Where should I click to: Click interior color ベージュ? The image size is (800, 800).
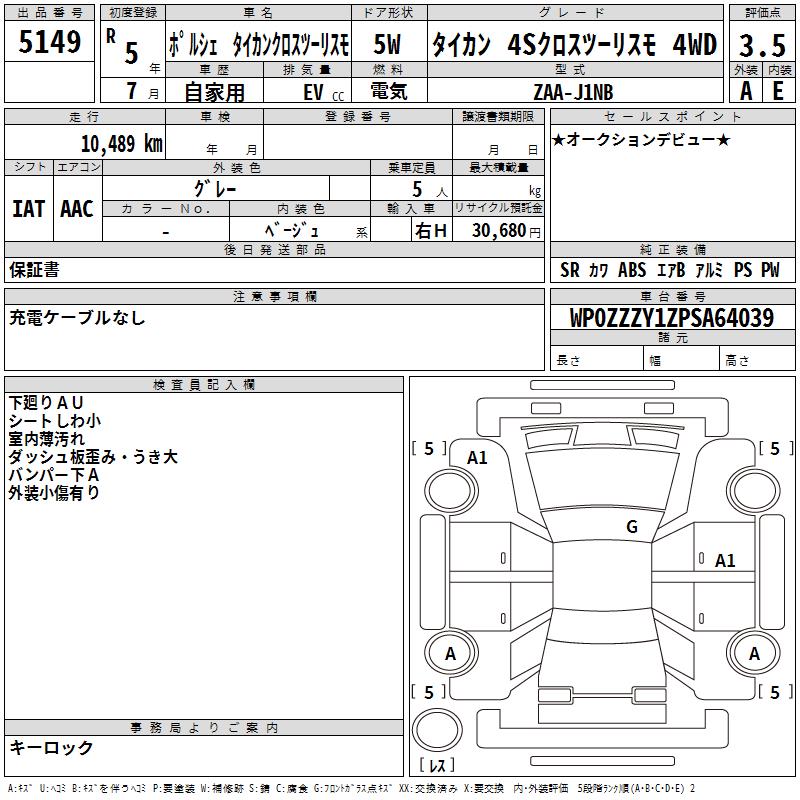point(291,230)
